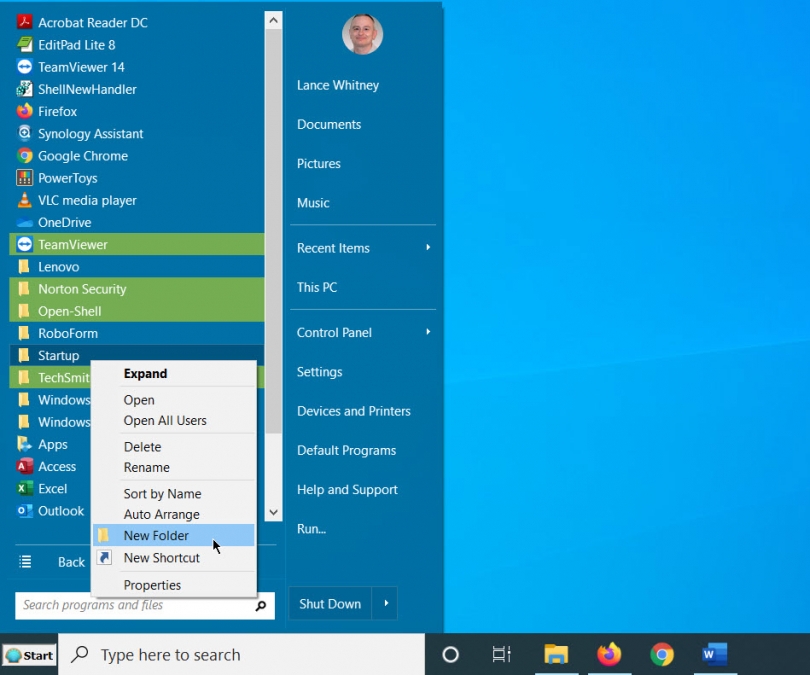810x675 pixels.
Task: Select New Folder in context menu
Action: point(174,536)
